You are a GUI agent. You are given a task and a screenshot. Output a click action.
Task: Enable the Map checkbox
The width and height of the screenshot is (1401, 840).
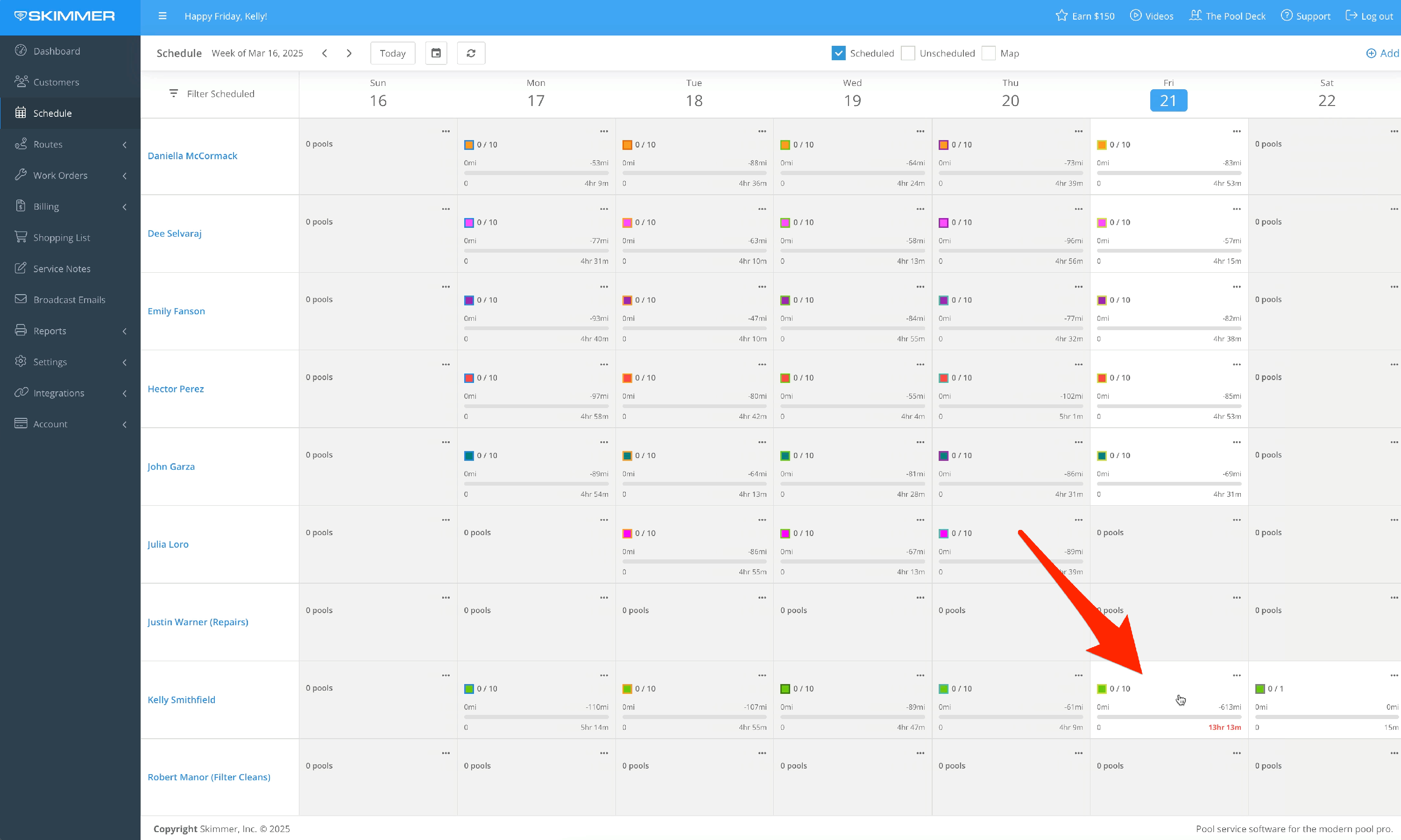(x=988, y=53)
